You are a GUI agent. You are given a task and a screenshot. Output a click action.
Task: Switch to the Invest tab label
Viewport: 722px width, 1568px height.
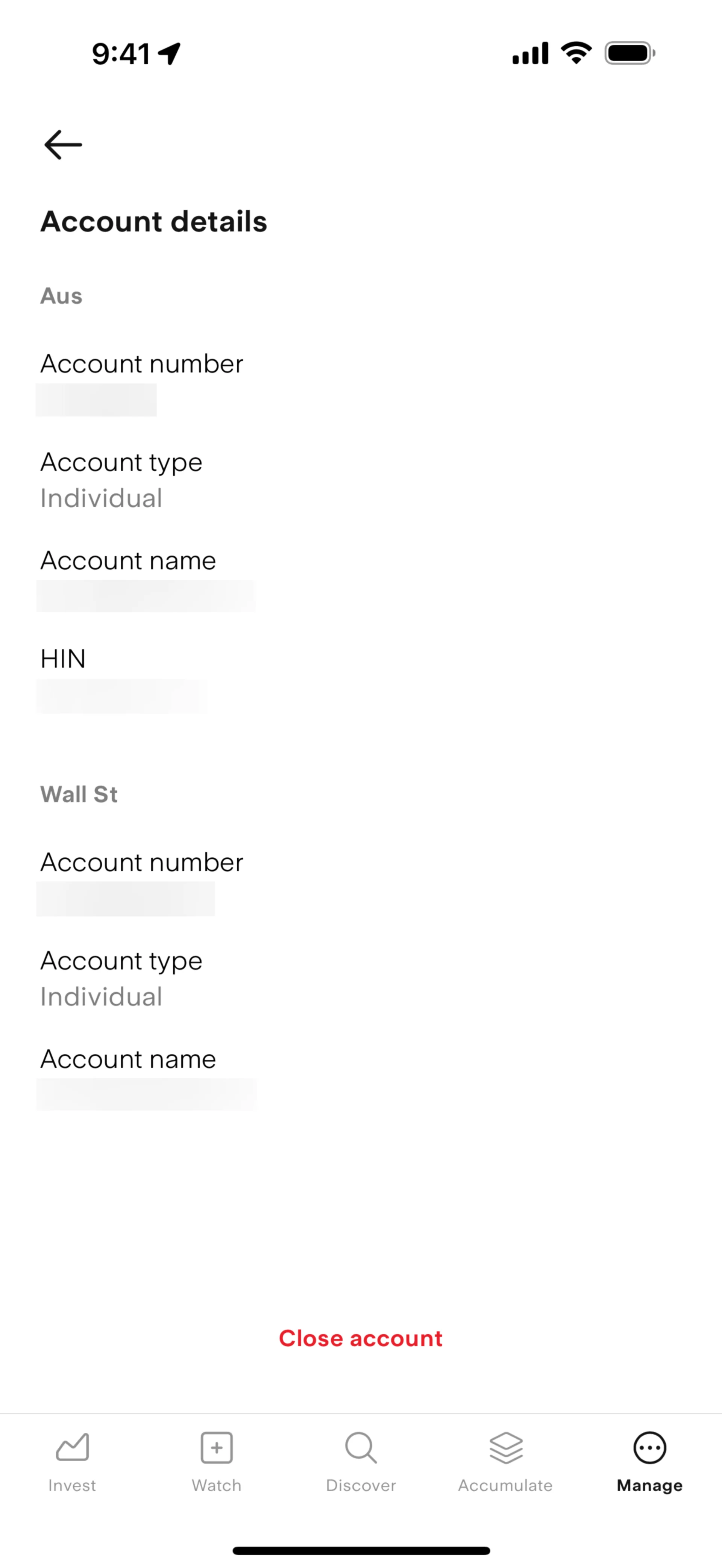pos(72,1485)
